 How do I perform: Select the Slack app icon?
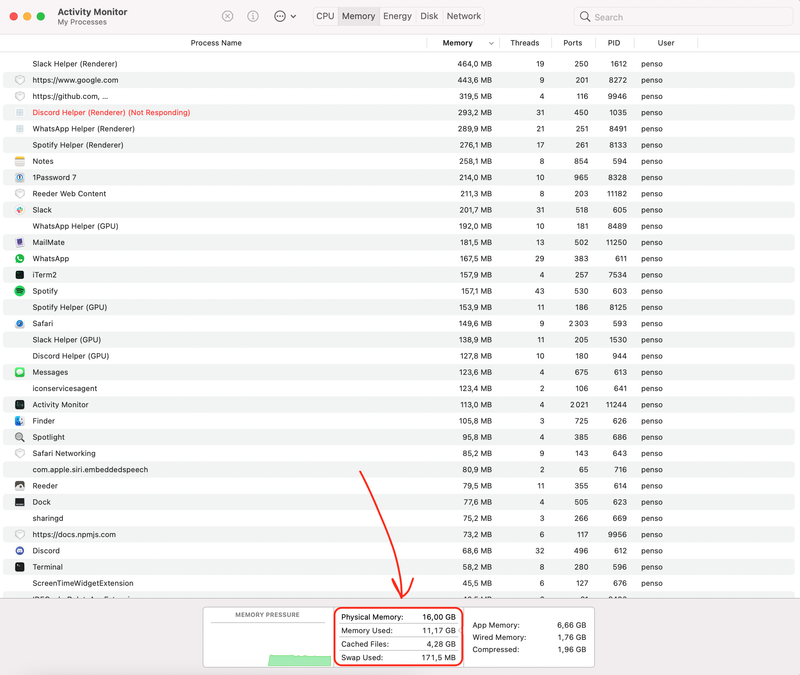pyautogui.click(x=20, y=210)
